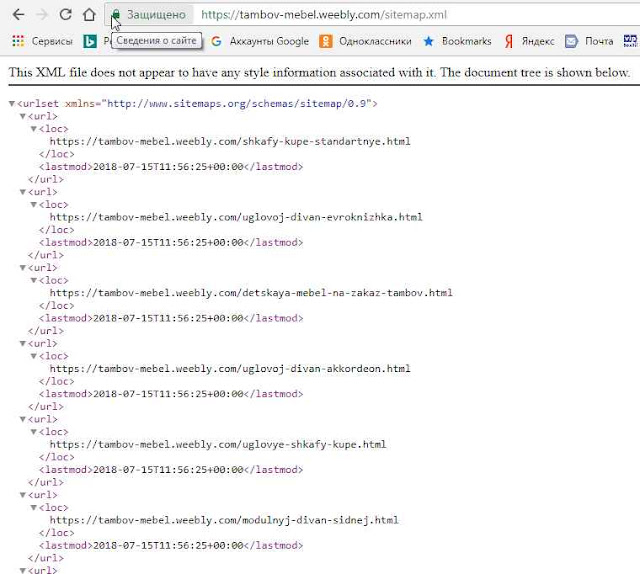The width and height of the screenshot is (640, 574).
Task: Click the partially visible last bookmark icon
Action: coord(631,41)
